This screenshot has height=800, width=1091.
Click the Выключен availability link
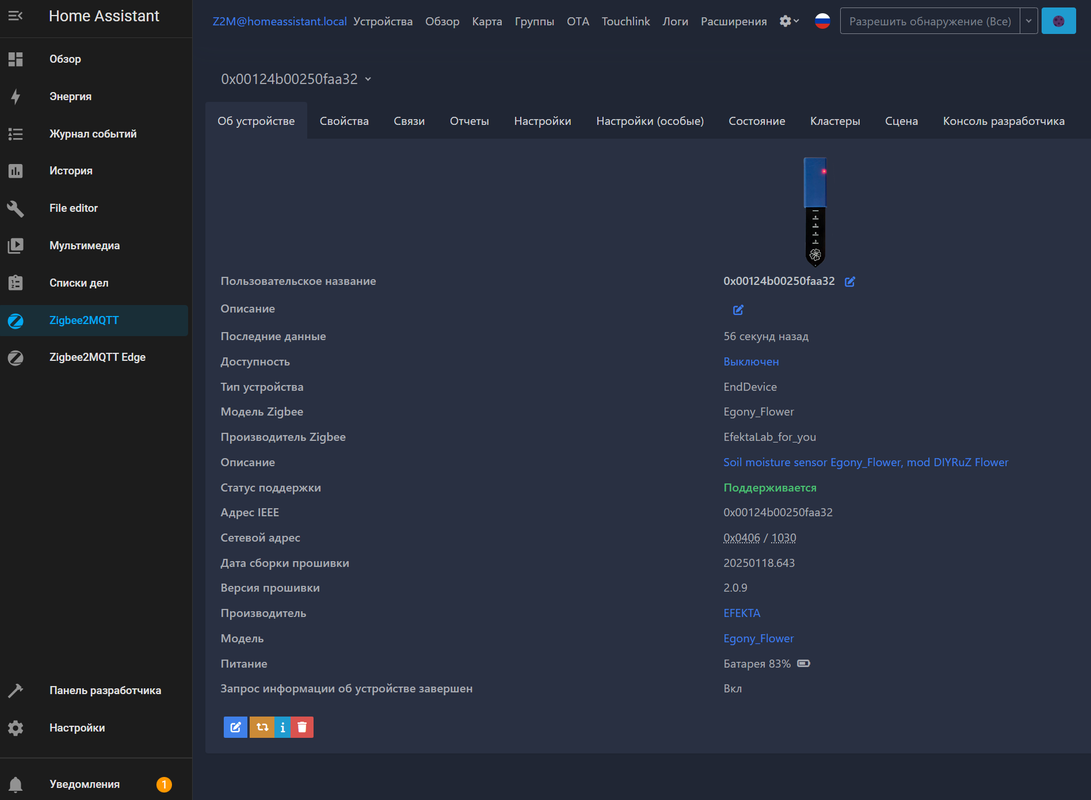[x=751, y=362]
